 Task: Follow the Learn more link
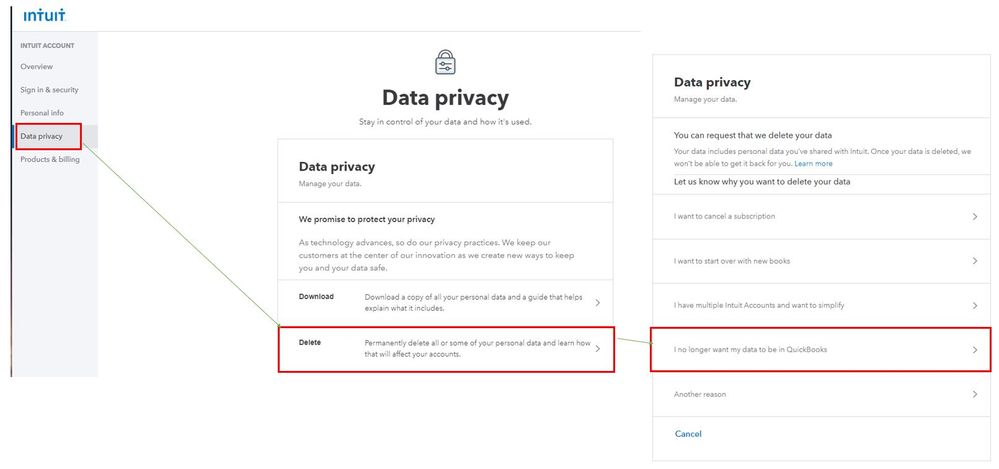click(813, 163)
